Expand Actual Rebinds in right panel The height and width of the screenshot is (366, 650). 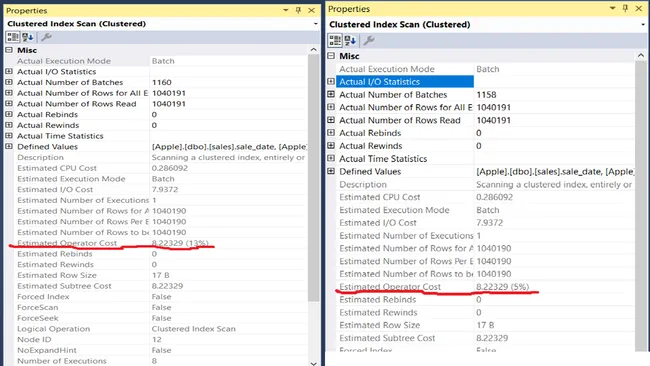[331, 133]
